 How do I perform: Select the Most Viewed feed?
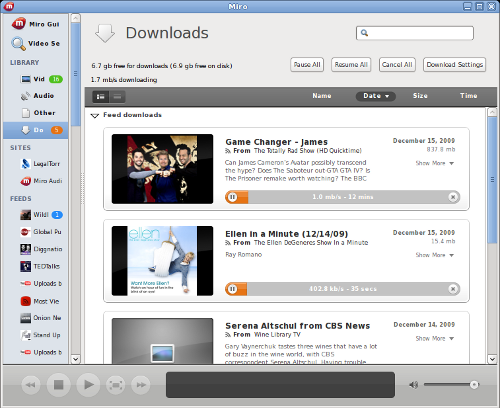tap(36, 301)
